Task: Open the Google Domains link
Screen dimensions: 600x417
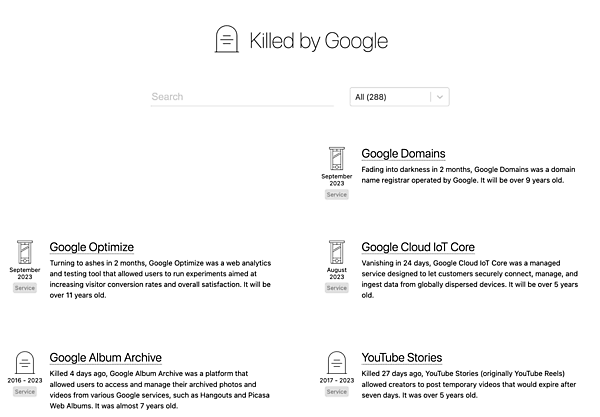Action: [x=403, y=154]
